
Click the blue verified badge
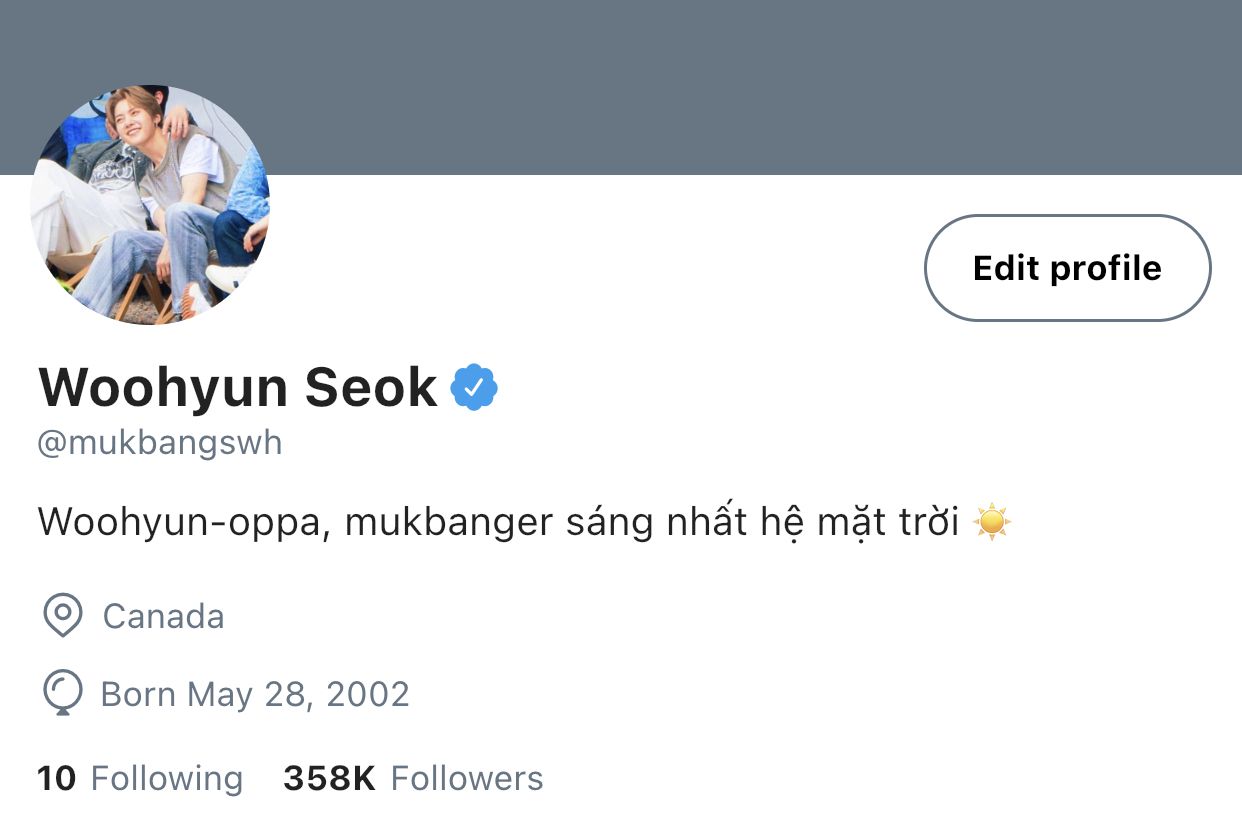(474, 388)
